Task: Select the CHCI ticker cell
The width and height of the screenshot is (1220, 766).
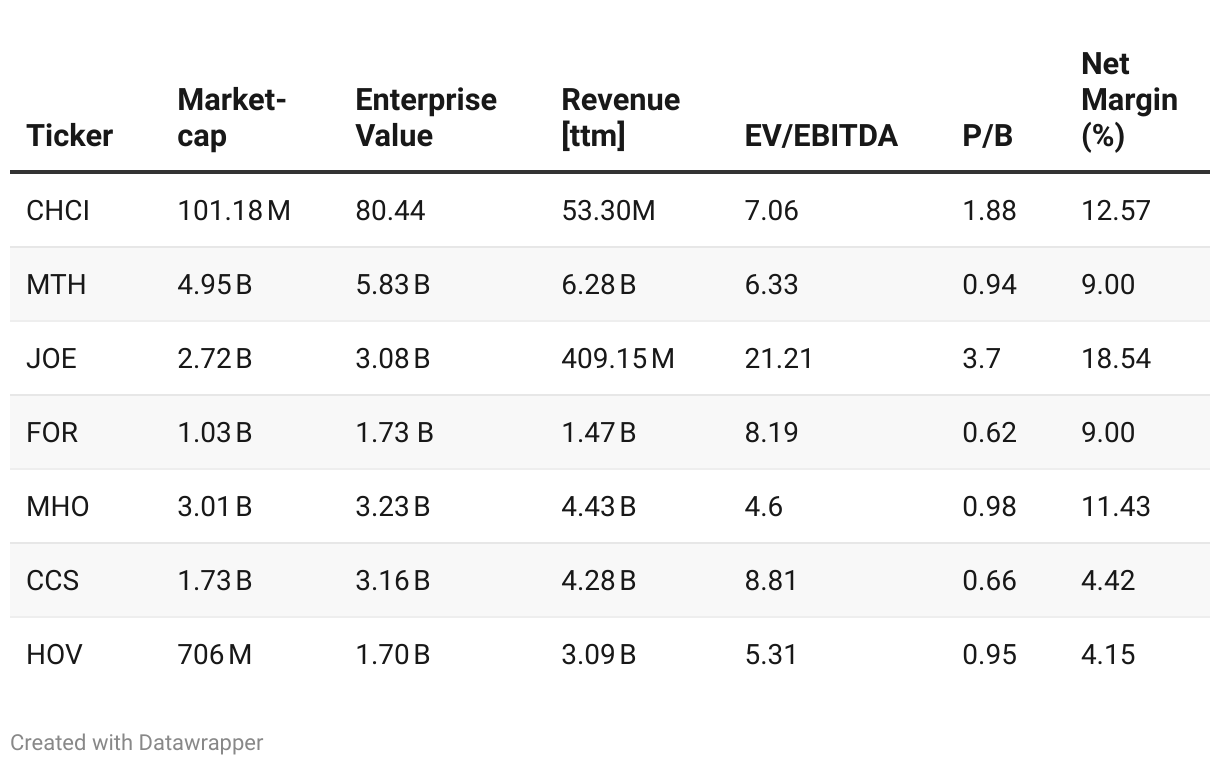Action: 58,211
